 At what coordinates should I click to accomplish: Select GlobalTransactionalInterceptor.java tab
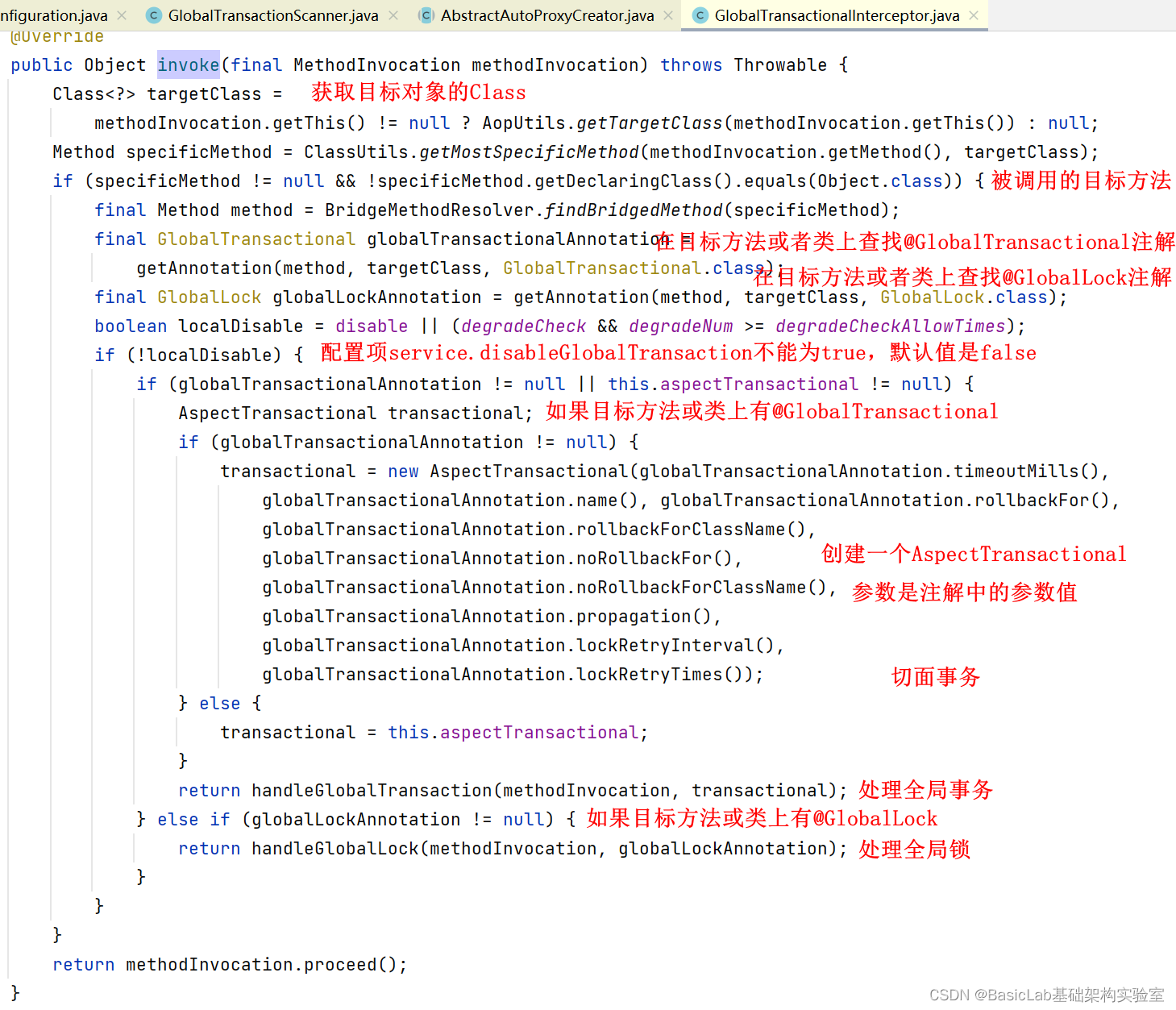837,15
